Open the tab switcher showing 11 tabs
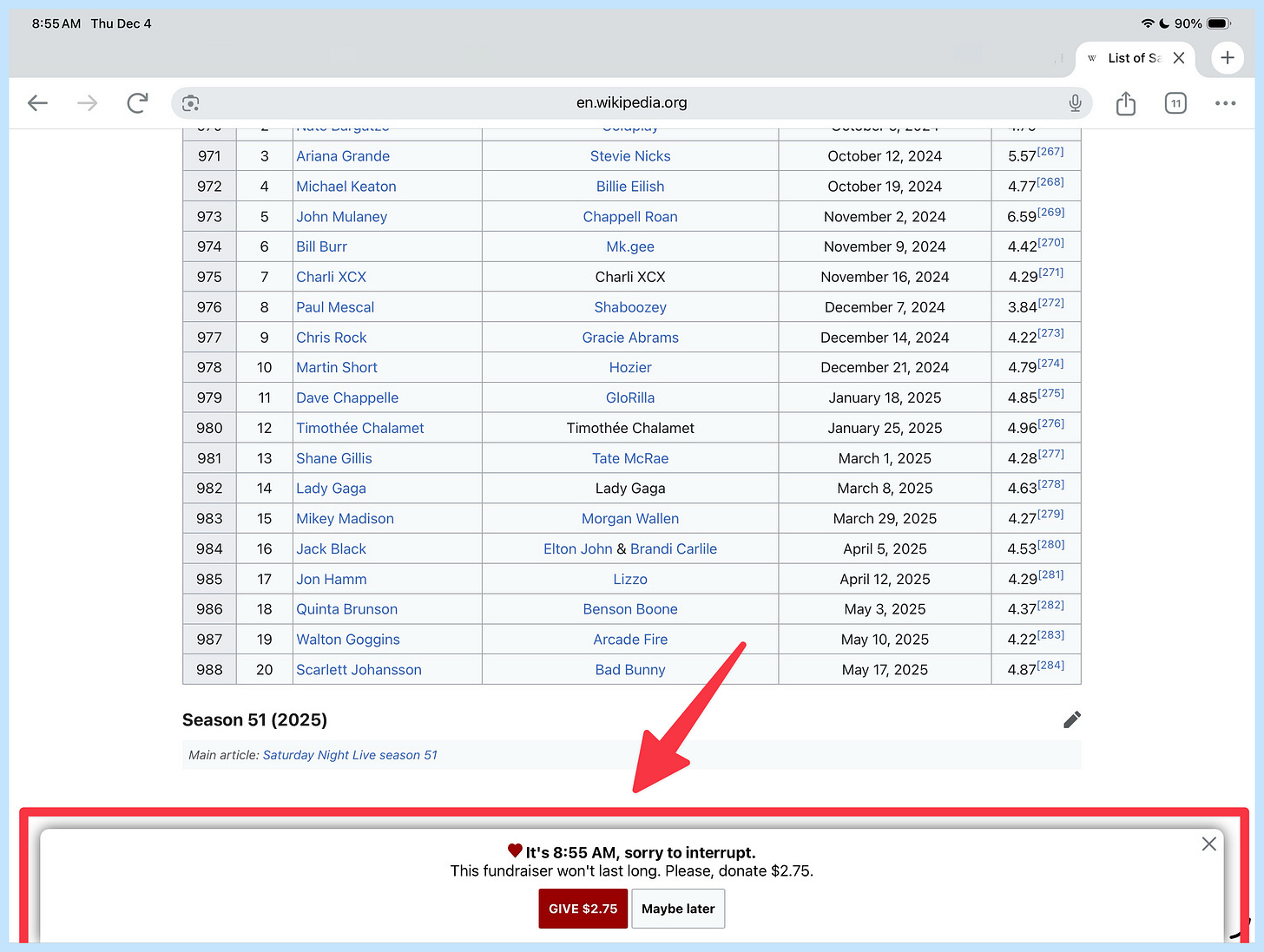Viewport: 1264px width, 952px height. tap(1175, 103)
